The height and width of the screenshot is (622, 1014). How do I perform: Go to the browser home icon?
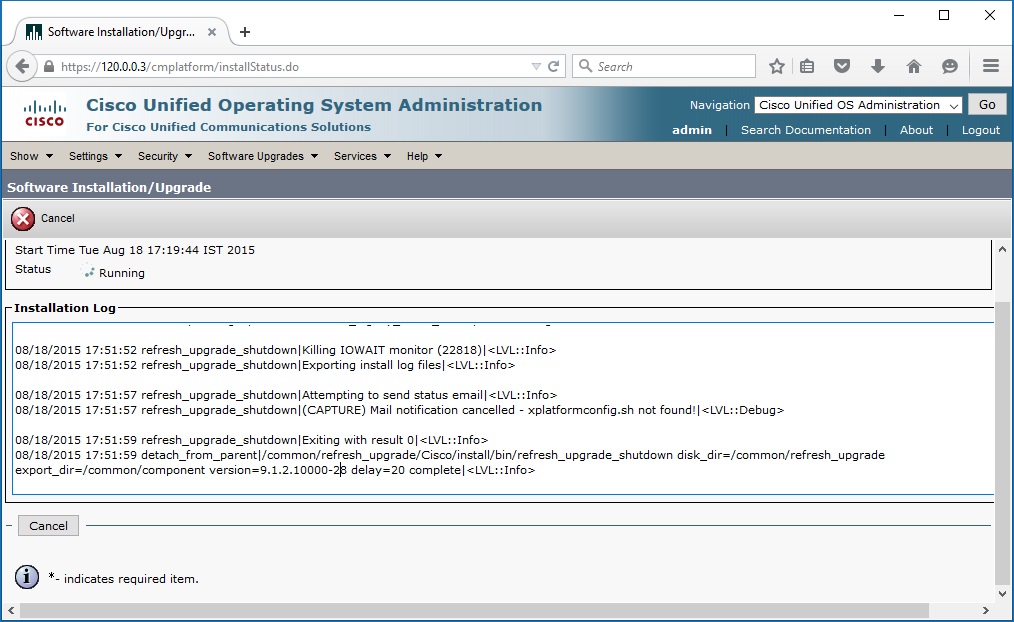click(x=914, y=66)
